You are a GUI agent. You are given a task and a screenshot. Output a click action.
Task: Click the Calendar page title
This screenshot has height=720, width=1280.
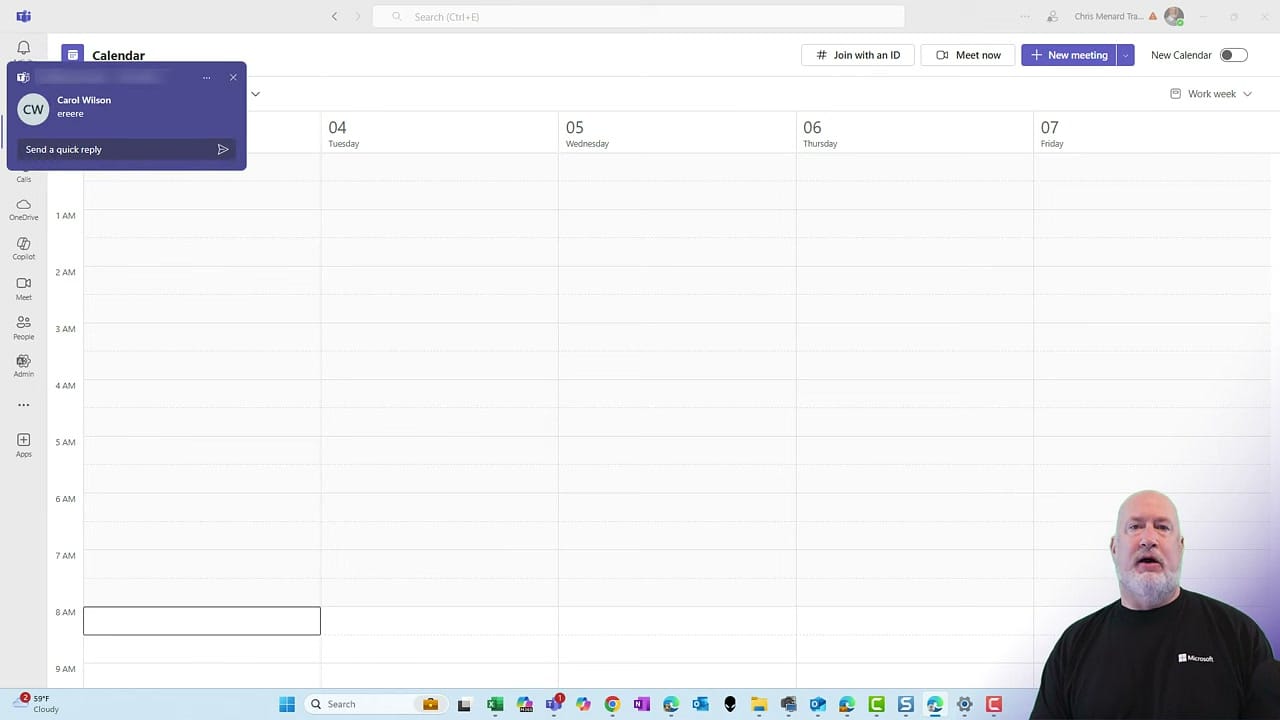pos(118,55)
